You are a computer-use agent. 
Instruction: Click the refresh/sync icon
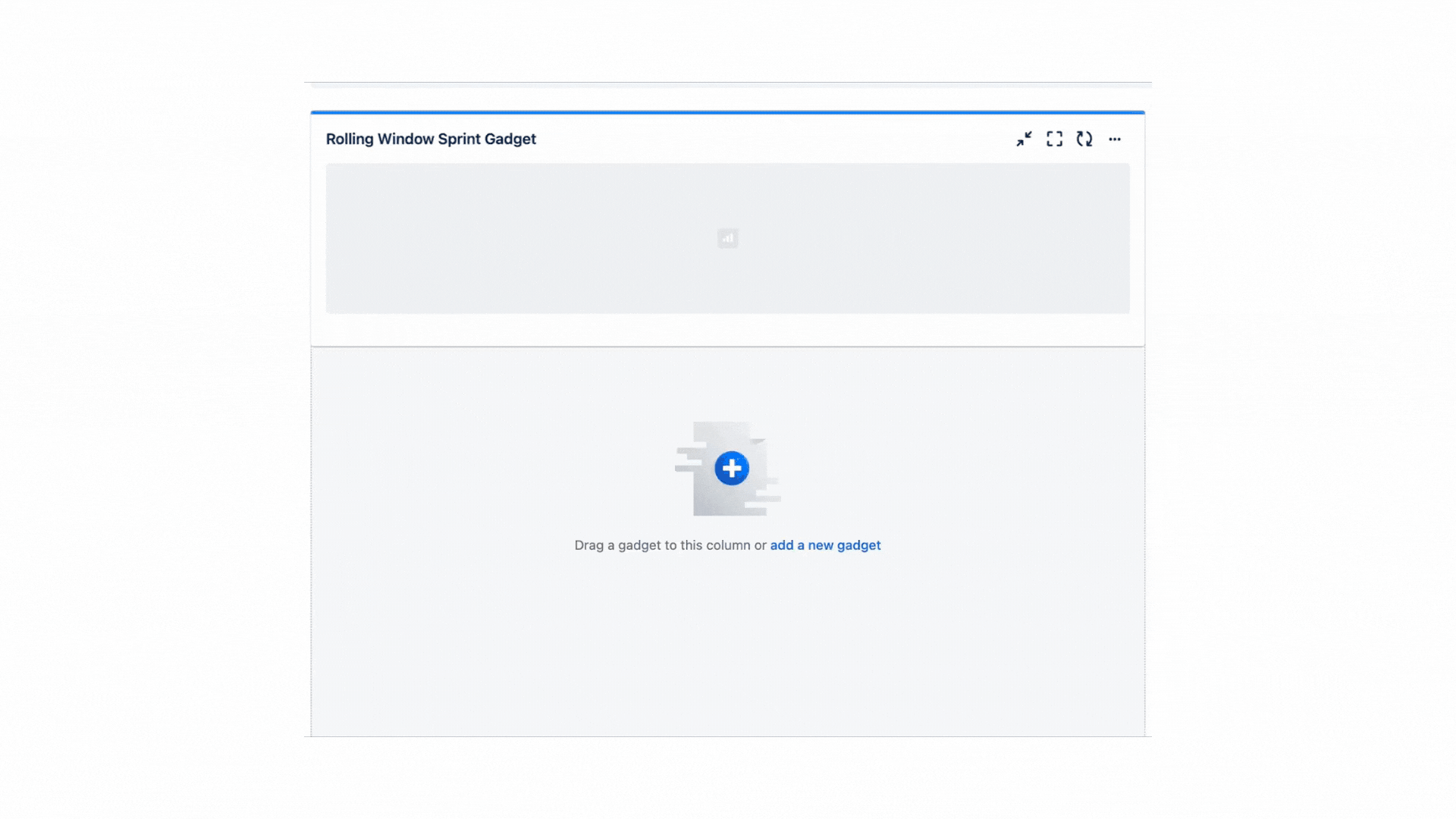[1084, 139]
